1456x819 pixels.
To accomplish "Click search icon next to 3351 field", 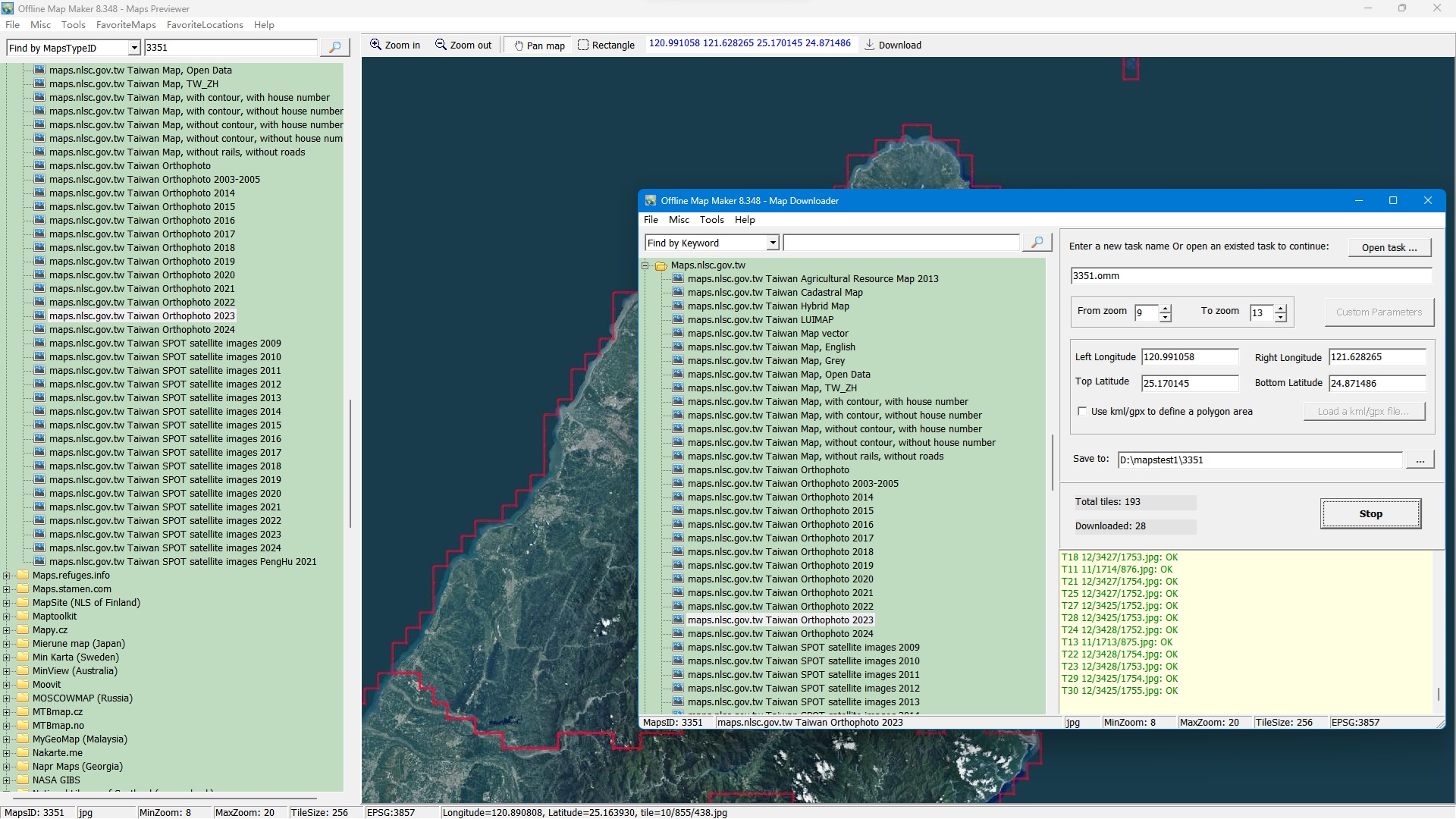I will [x=334, y=48].
